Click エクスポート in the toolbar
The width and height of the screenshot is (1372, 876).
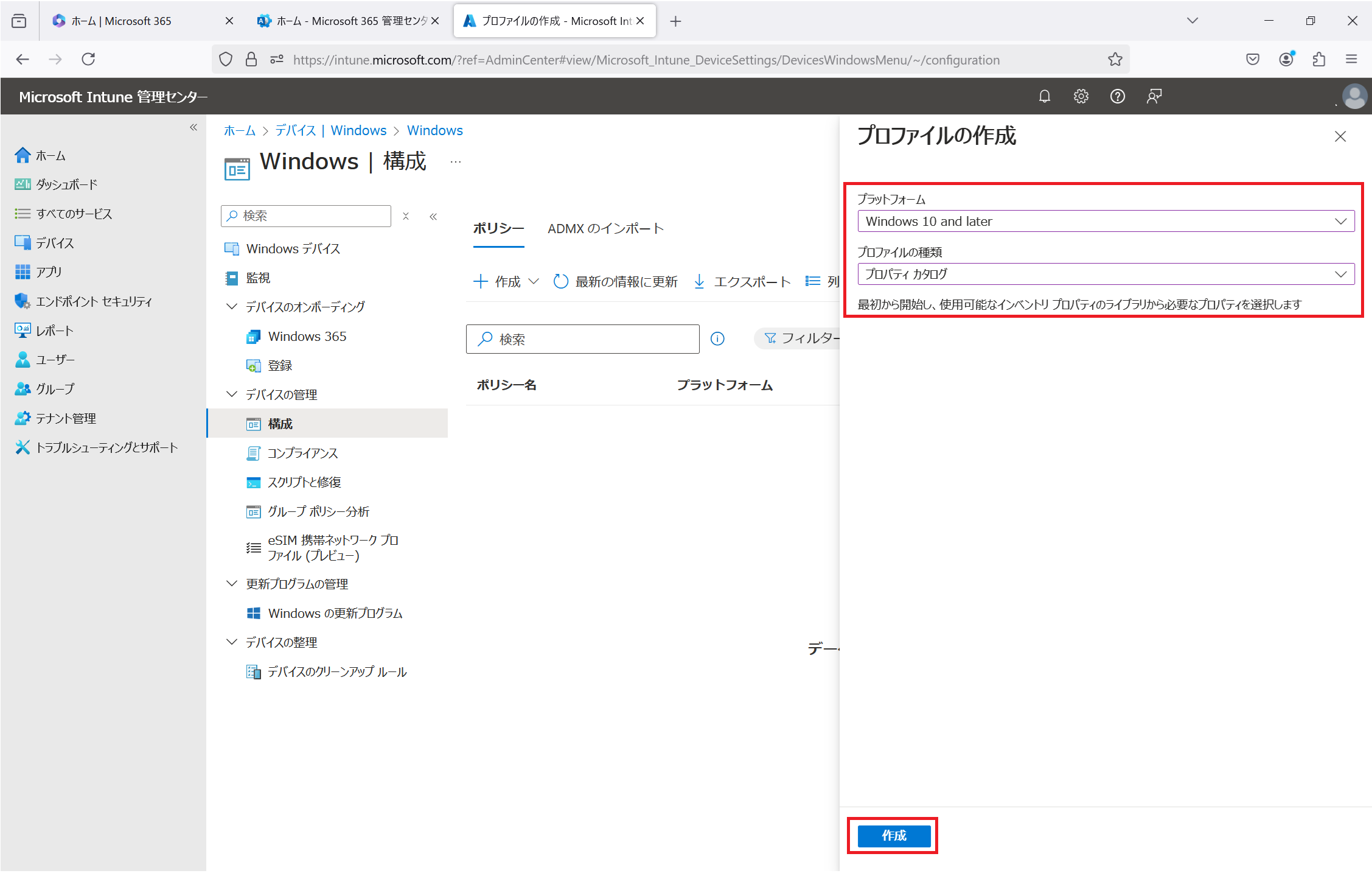[x=742, y=281]
